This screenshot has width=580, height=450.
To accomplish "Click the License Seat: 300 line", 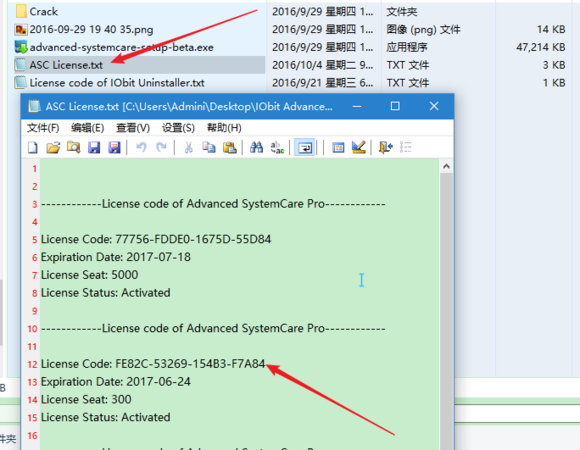I will click(86, 399).
